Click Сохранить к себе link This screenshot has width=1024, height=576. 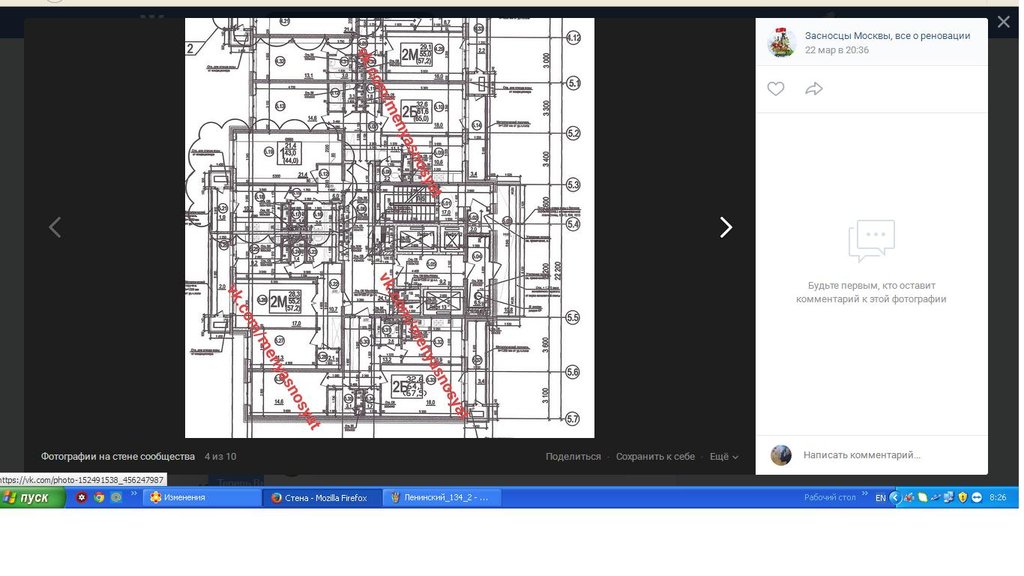tap(655, 456)
